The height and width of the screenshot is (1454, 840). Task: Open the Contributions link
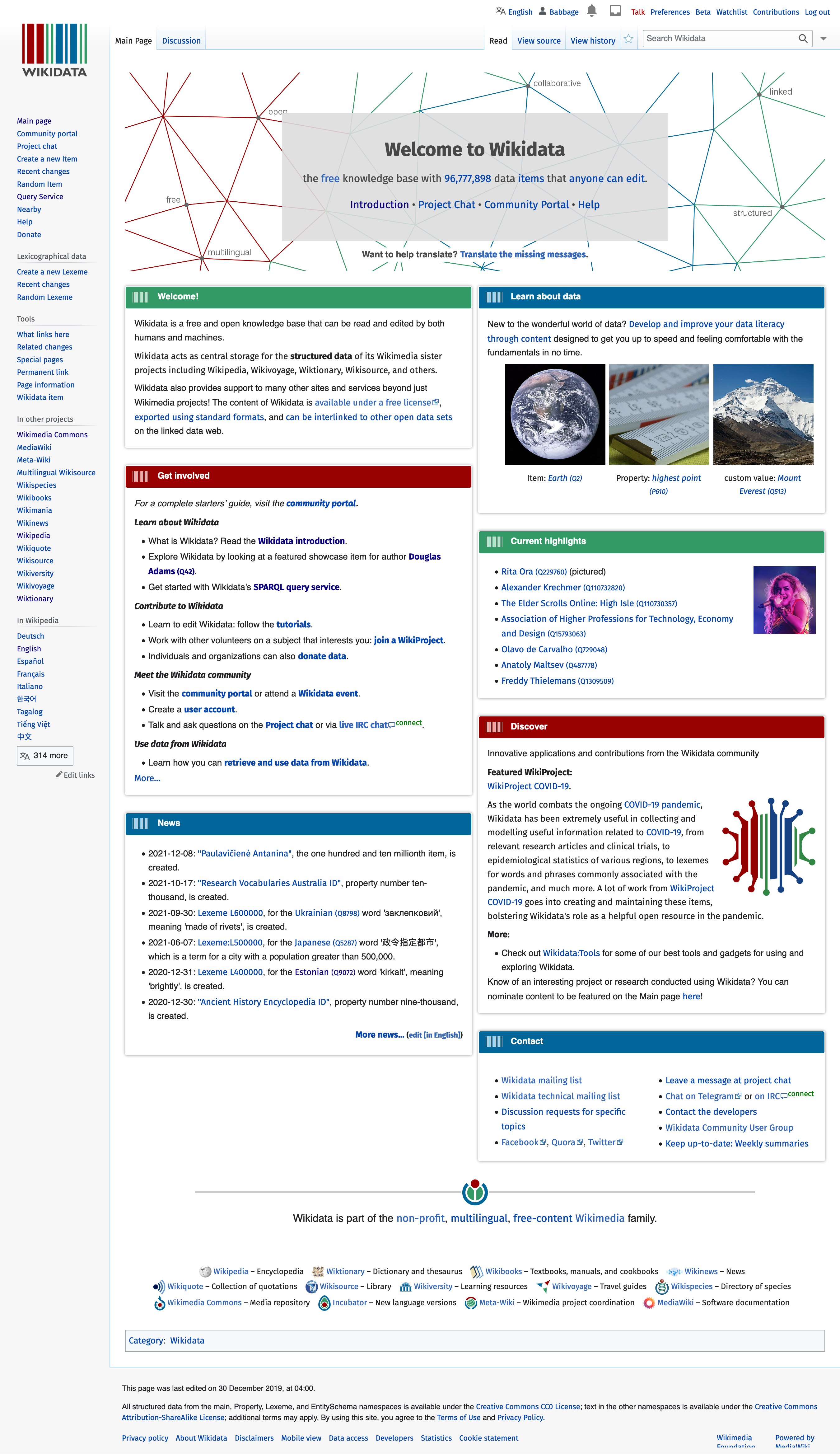point(776,12)
